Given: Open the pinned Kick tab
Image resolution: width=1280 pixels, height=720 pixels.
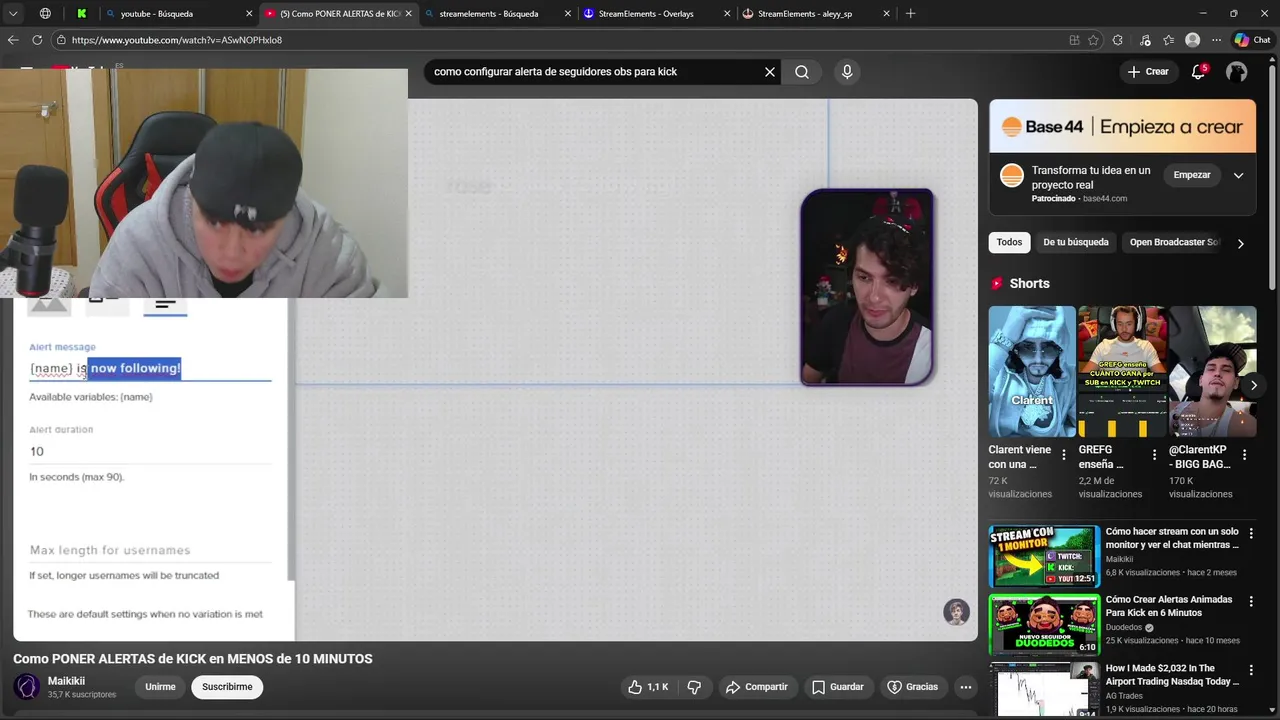Looking at the screenshot, I should pos(81,14).
